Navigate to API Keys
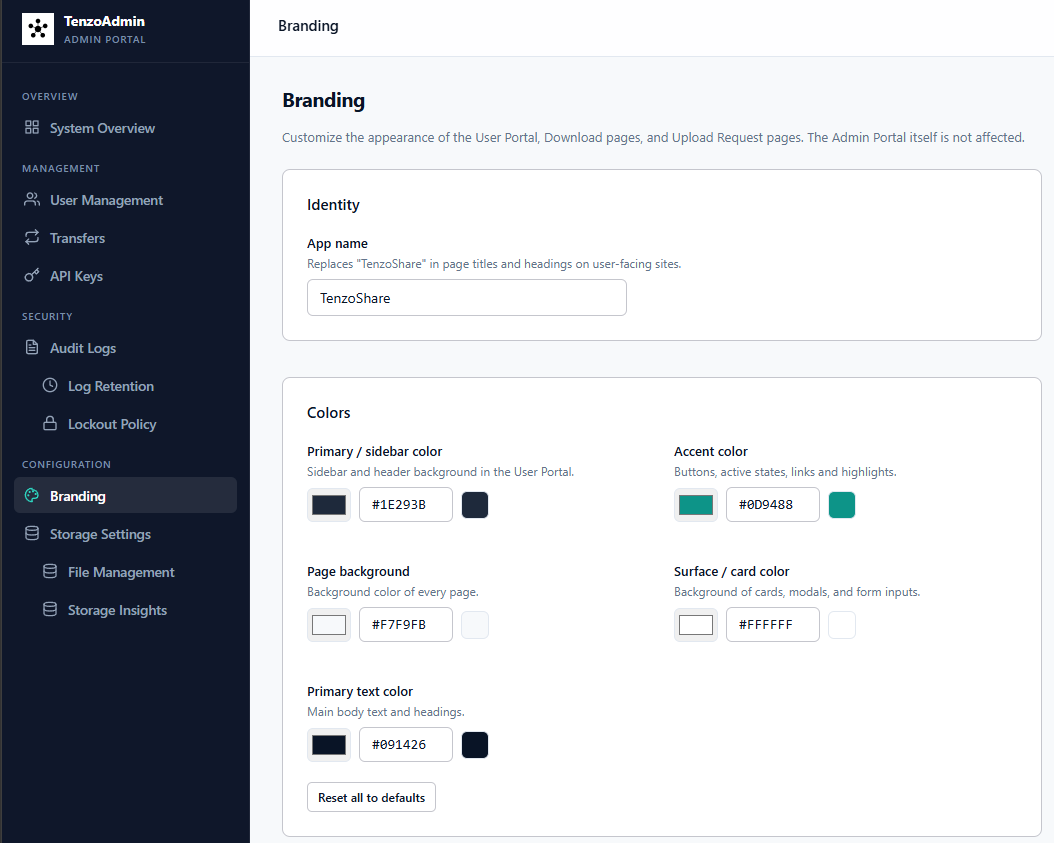This screenshot has width=1054, height=843. click(125, 276)
